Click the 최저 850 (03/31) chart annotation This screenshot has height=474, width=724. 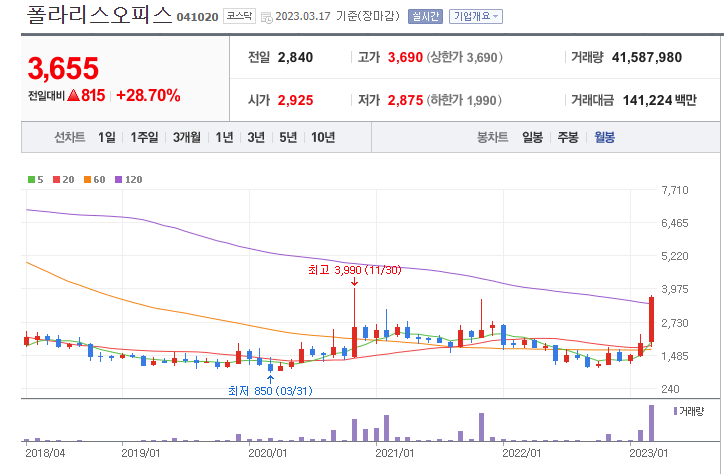coord(271,391)
